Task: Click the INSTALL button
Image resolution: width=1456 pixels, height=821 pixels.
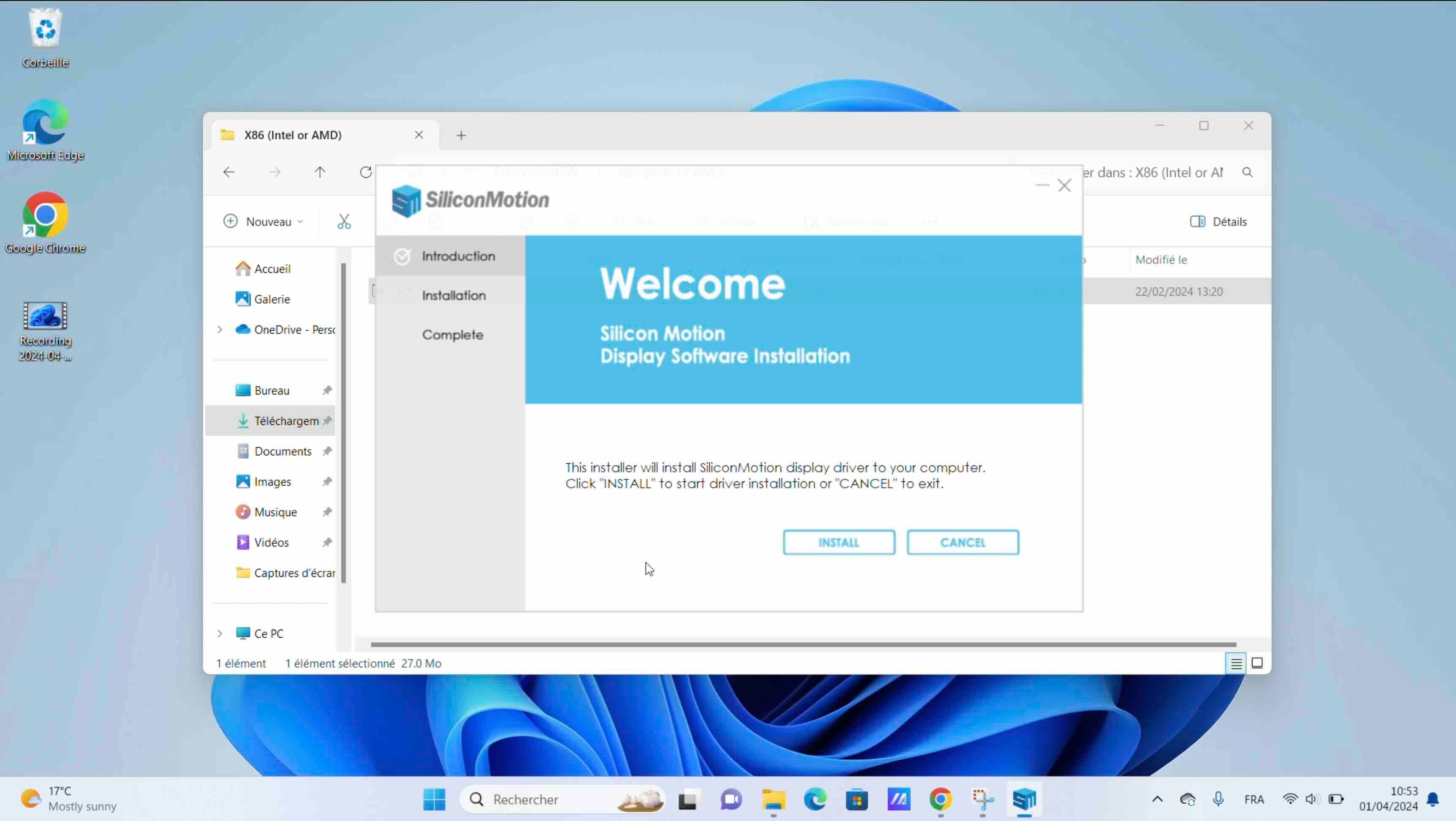Action: pos(838,542)
